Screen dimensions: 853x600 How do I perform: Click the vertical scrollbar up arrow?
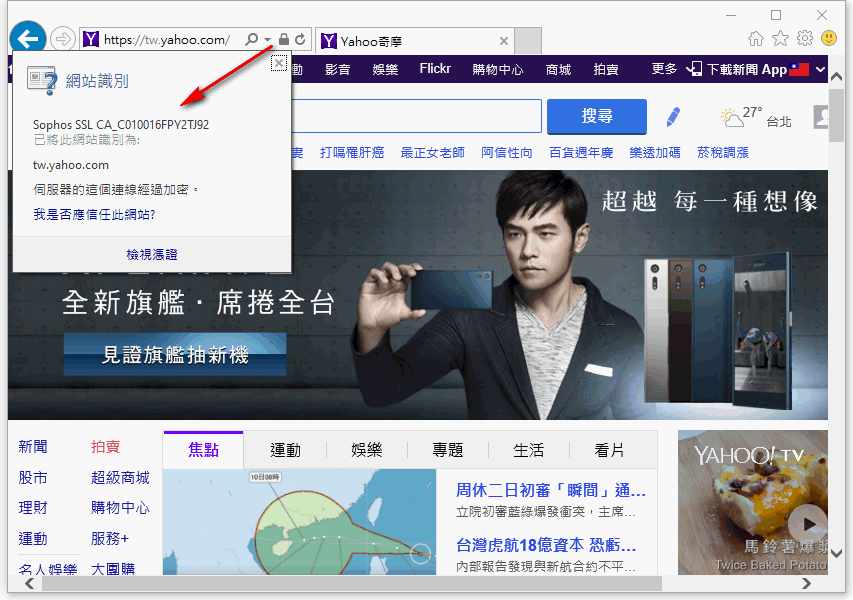coord(837,77)
